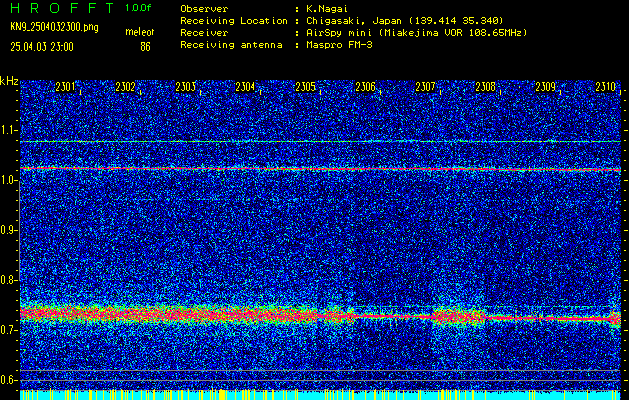Click the timestamp 25.04.03 23:00

coord(42,47)
